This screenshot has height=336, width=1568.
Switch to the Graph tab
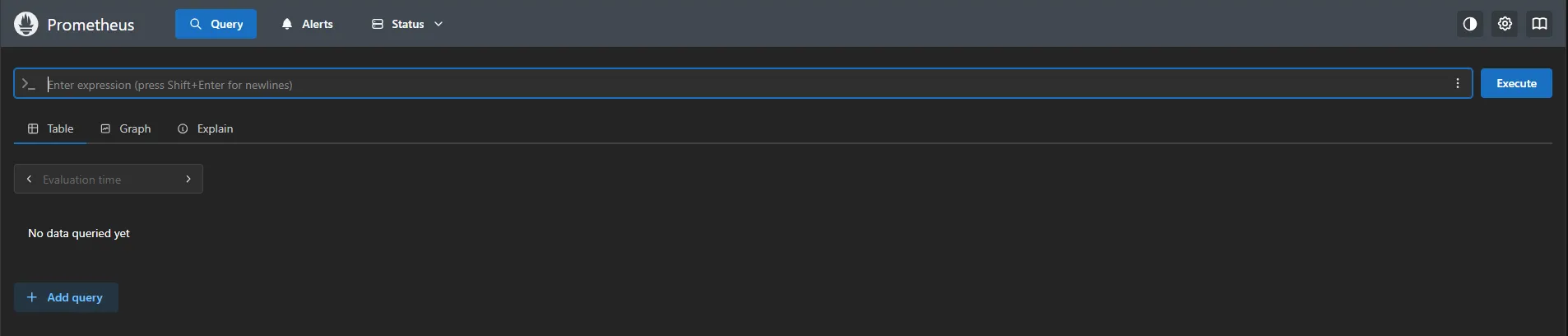[x=126, y=128]
